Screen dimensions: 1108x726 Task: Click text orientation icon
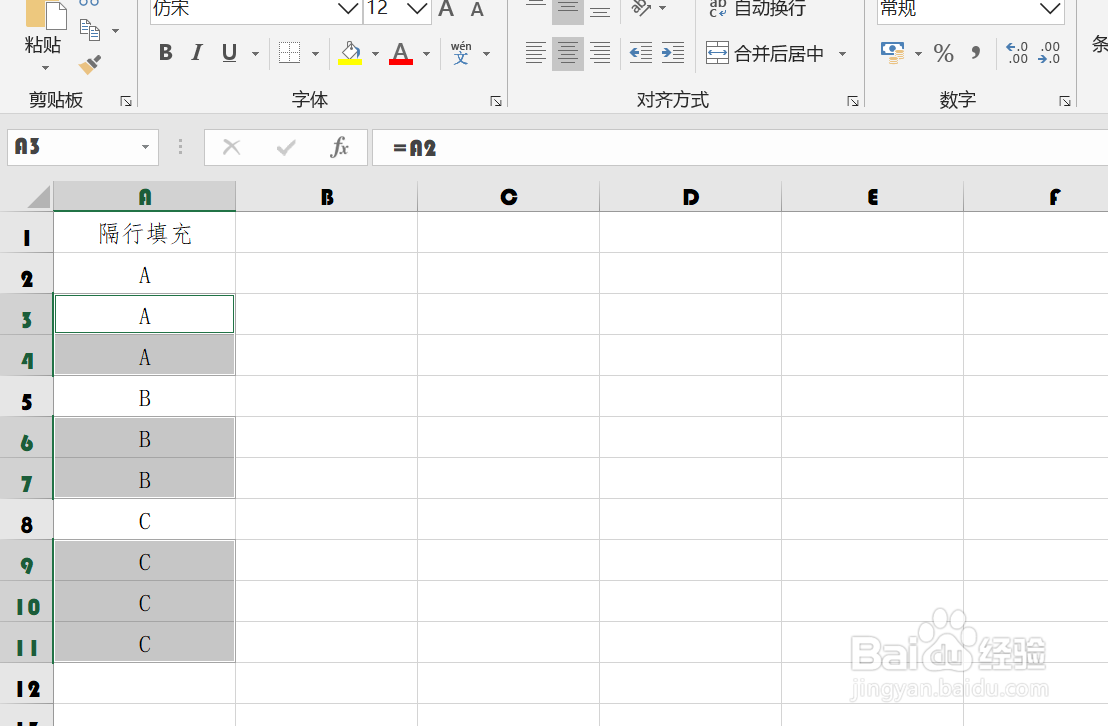641,8
